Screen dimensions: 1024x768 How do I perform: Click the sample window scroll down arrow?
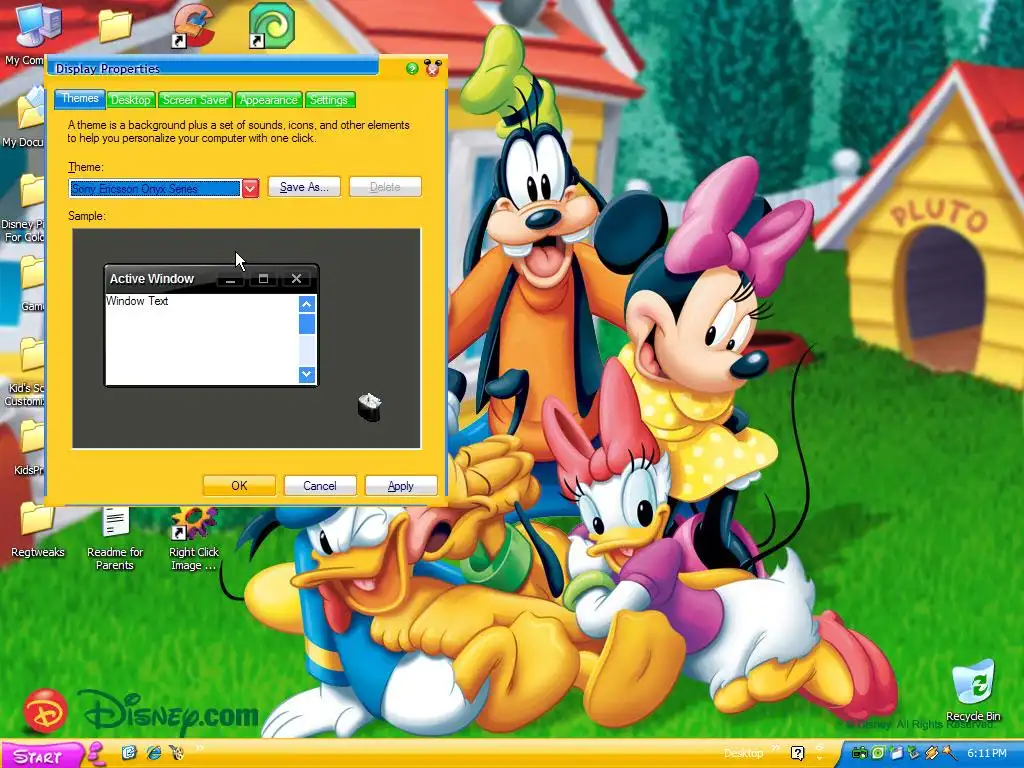point(307,375)
